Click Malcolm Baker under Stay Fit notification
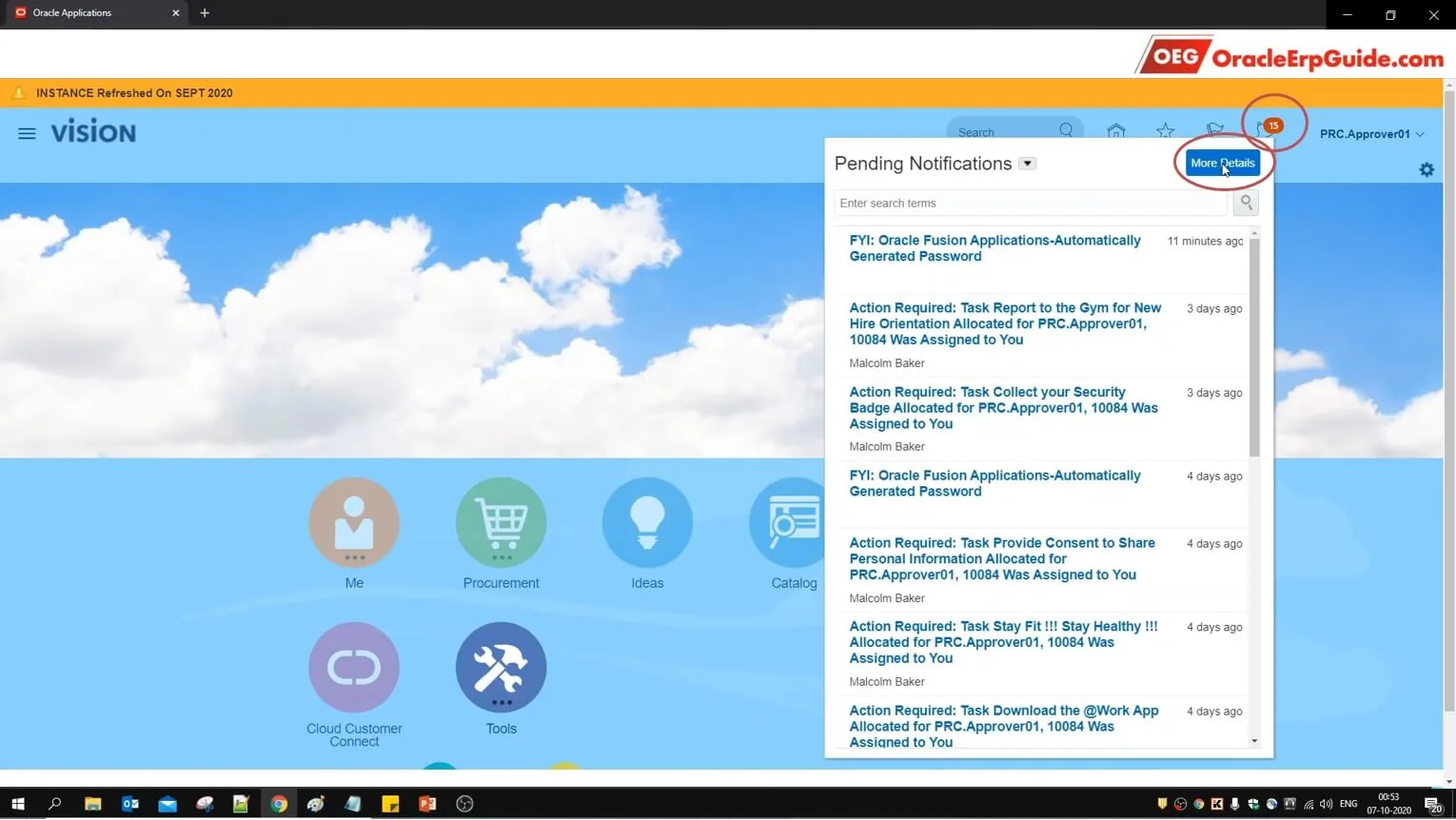1456x820 pixels. click(887, 682)
